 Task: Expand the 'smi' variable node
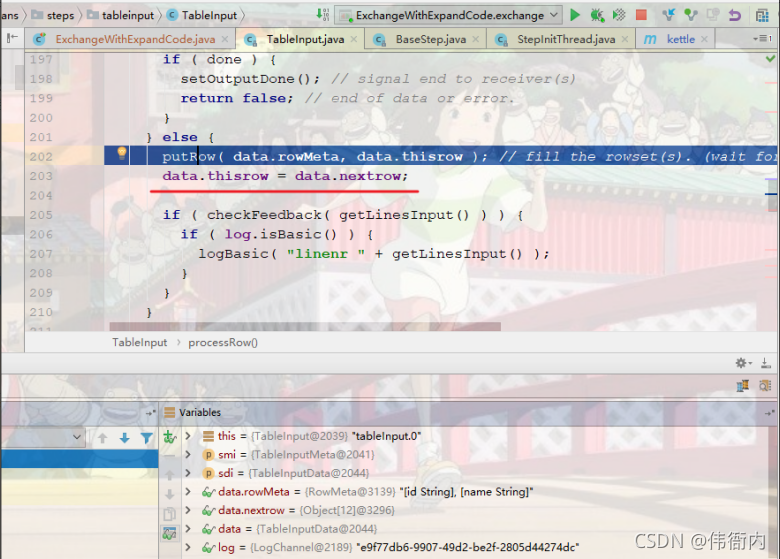point(188,454)
